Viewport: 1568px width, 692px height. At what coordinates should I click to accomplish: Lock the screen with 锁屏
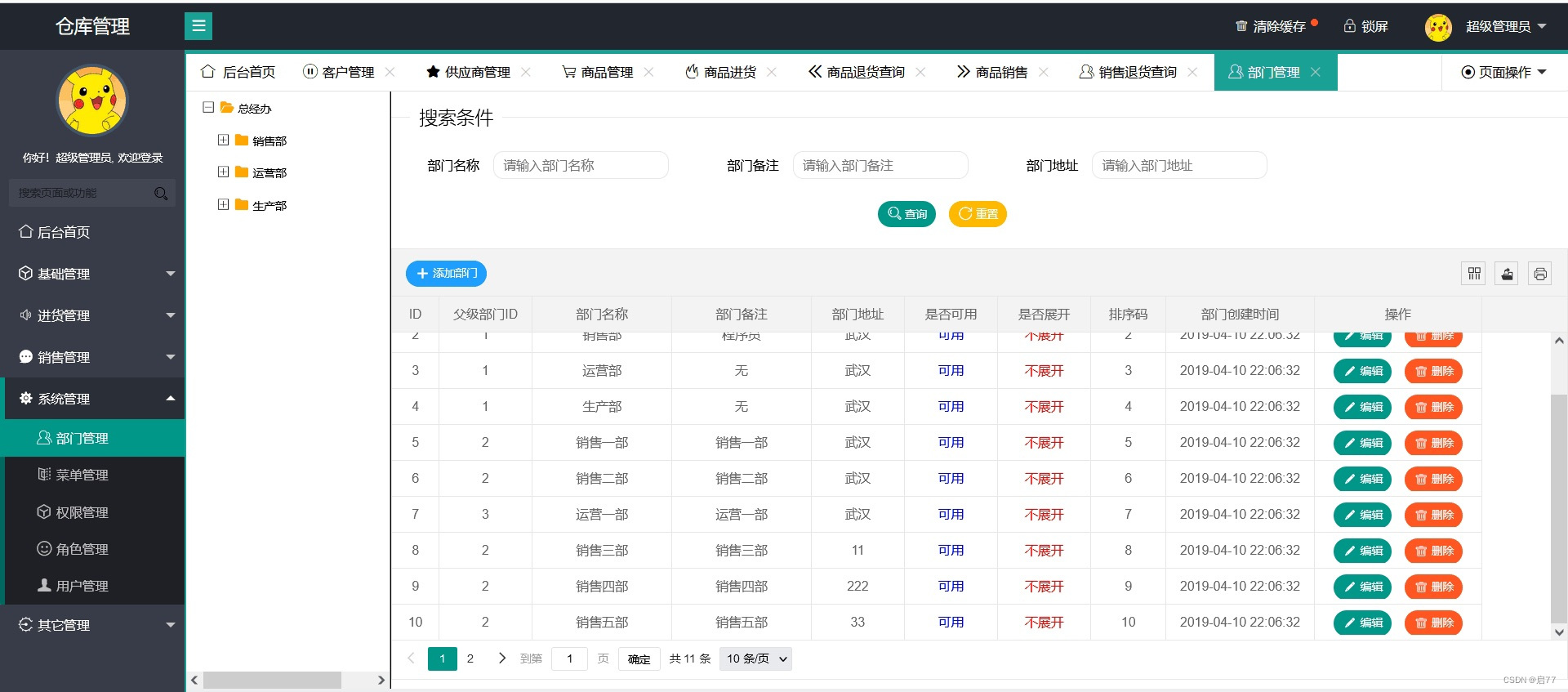tap(1366, 26)
